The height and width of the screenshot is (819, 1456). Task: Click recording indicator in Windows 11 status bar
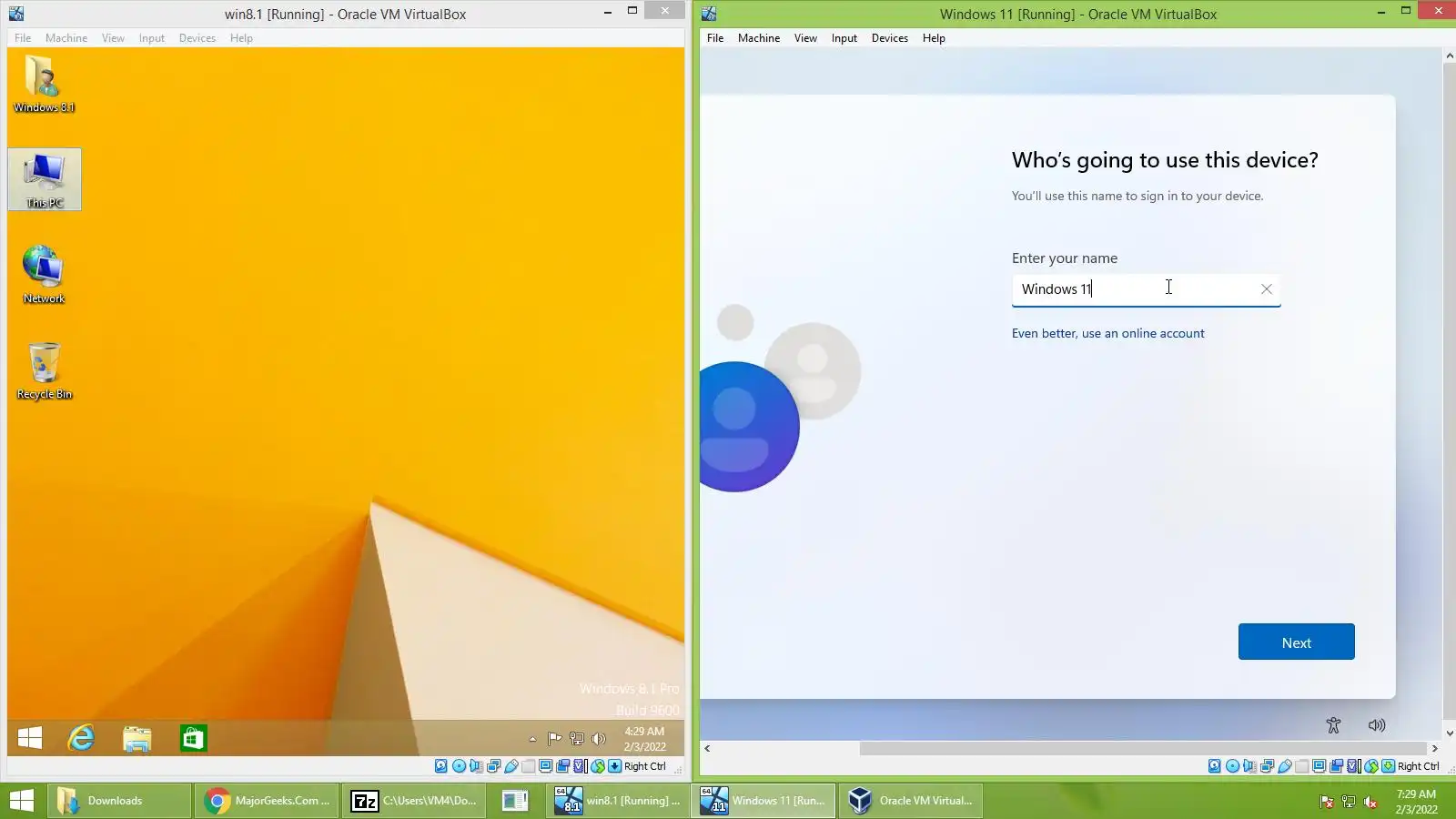[x=1336, y=766]
